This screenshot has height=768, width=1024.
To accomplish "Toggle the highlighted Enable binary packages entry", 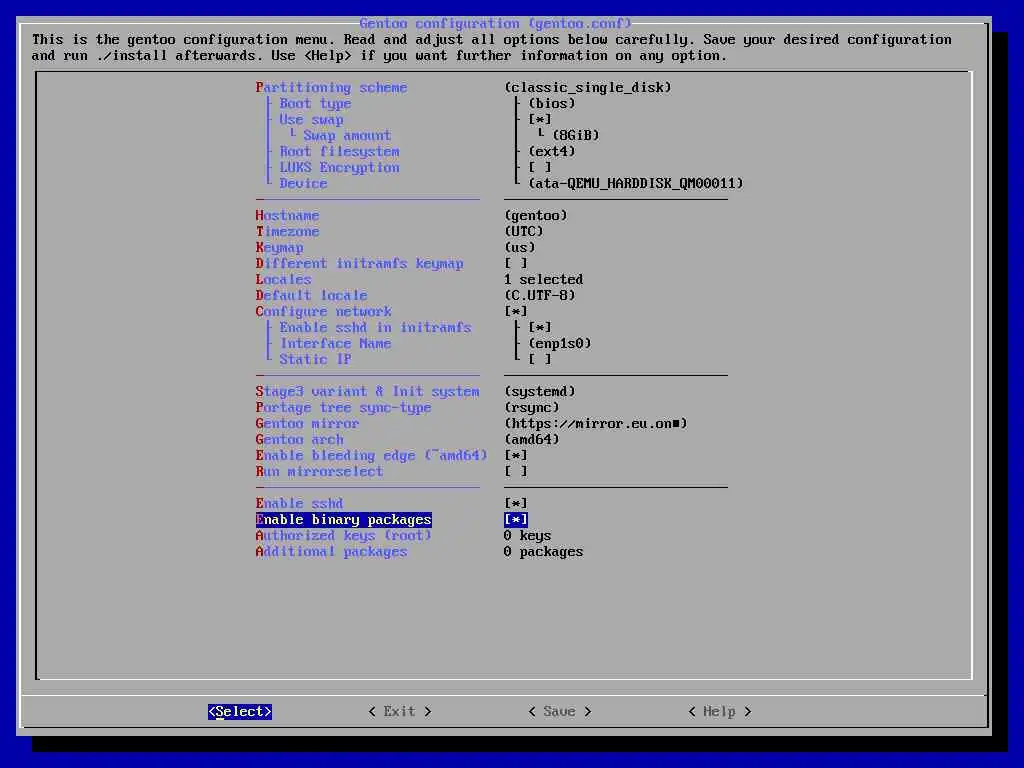I will (x=344, y=519).
